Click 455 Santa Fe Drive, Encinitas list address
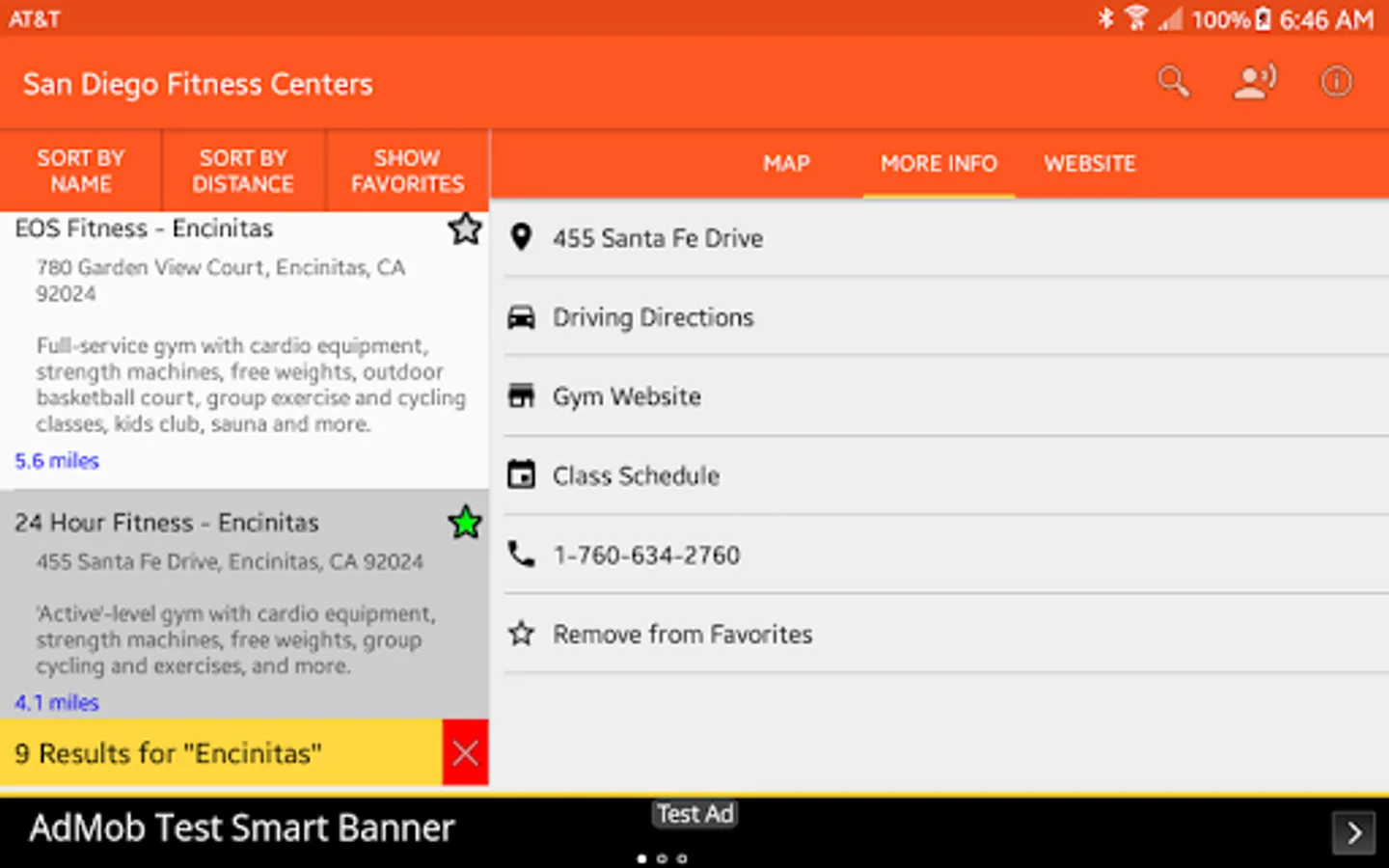This screenshot has height=868, width=1389. (x=230, y=561)
